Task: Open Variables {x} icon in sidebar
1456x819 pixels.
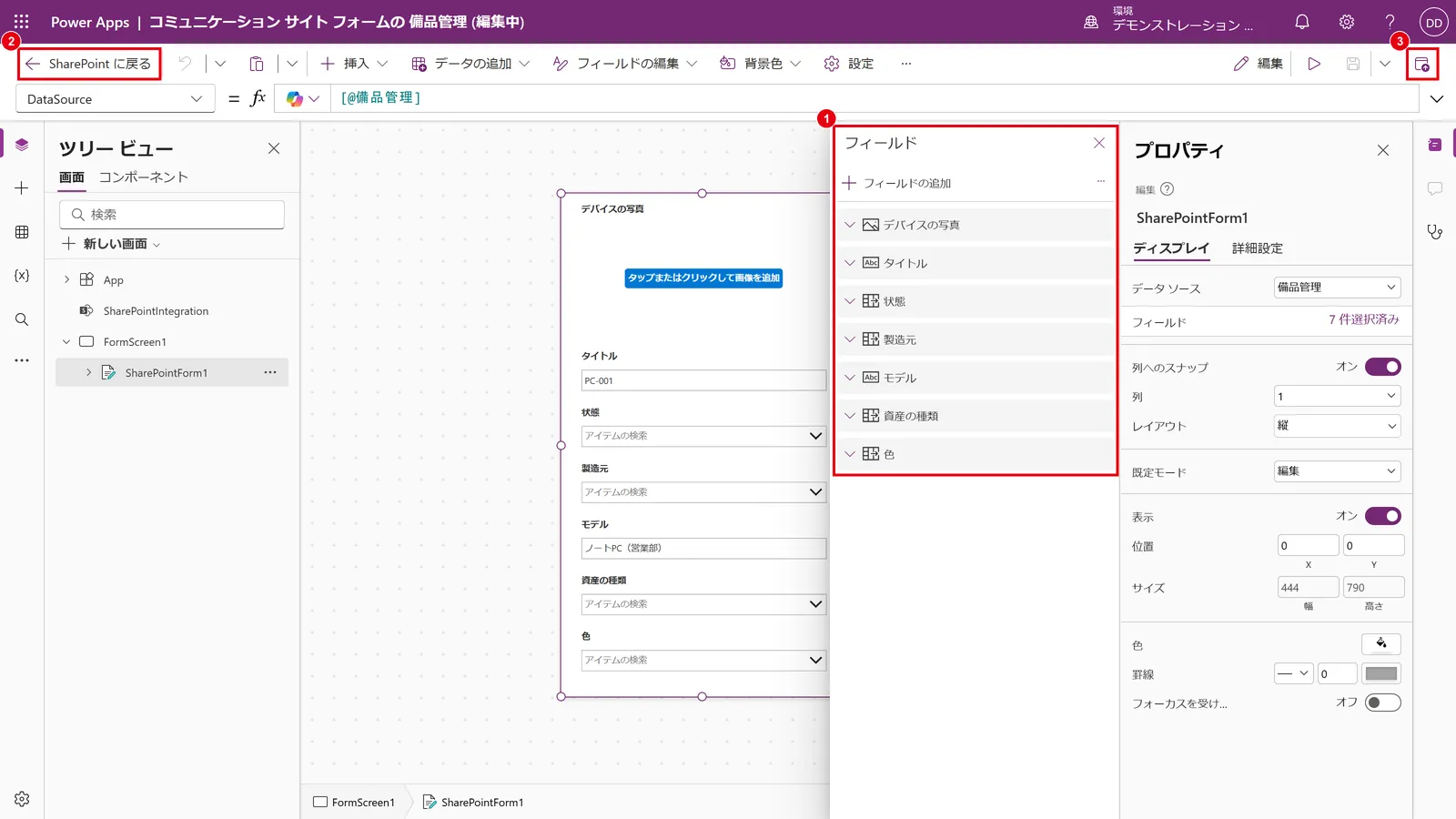Action: pyautogui.click(x=22, y=275)
